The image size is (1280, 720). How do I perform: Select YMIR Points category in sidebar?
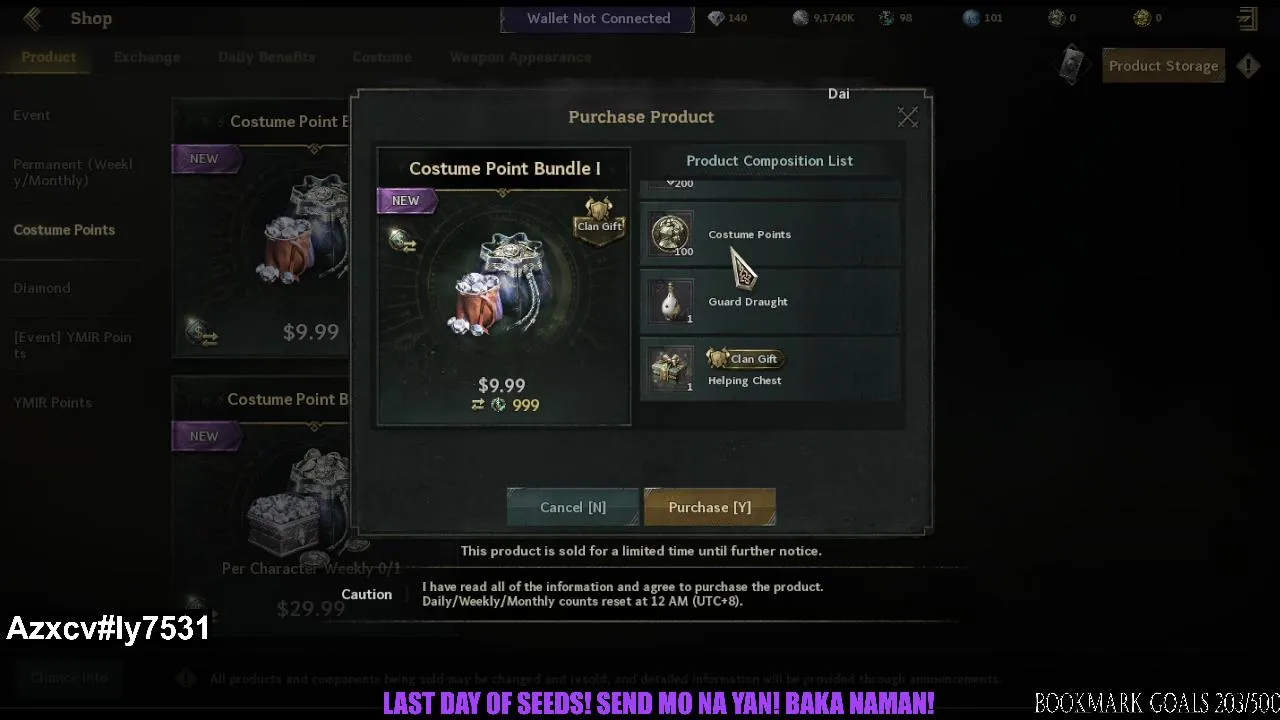[52, 402]
